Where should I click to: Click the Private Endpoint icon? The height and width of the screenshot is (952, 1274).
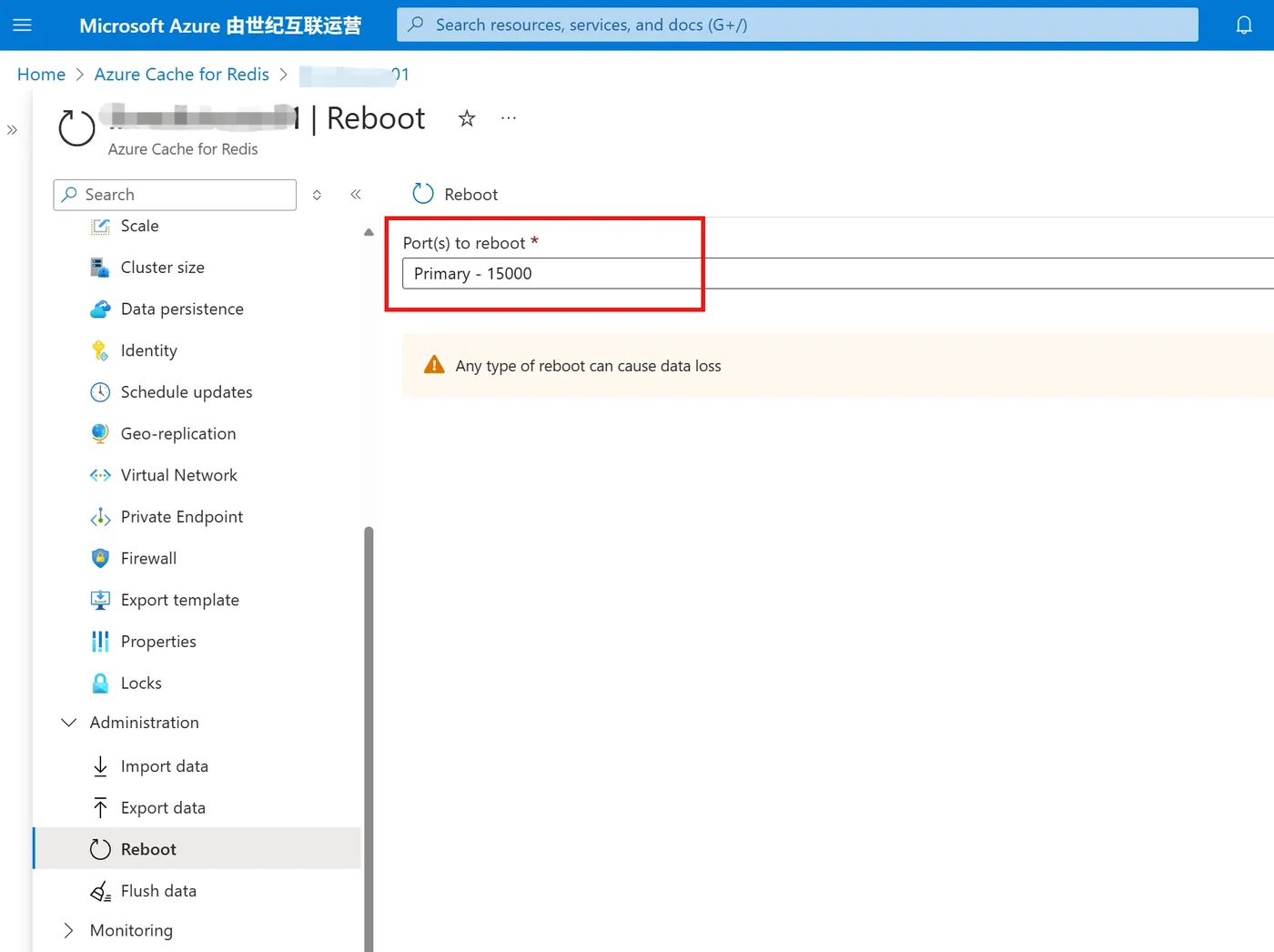(x=100, y=517)
